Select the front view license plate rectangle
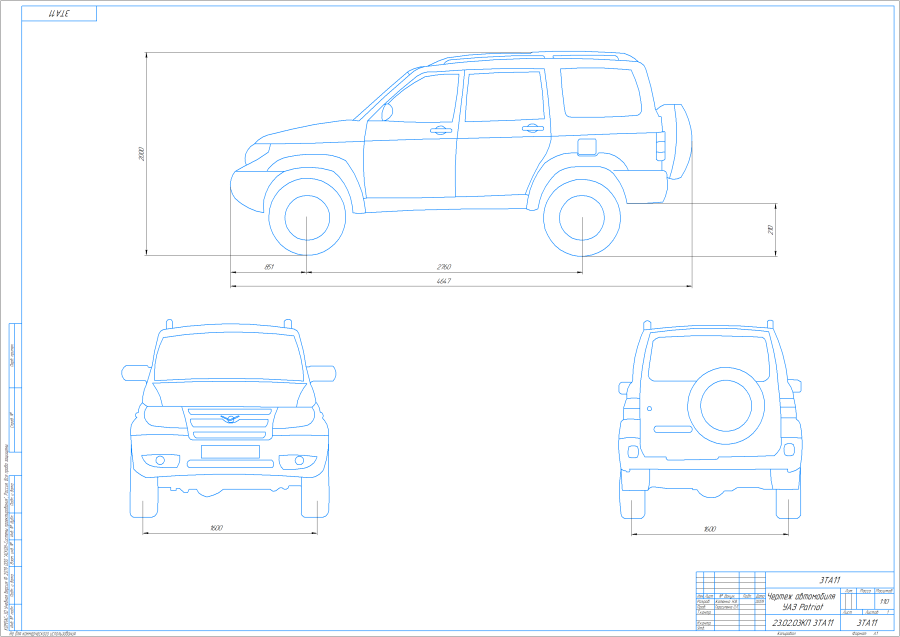The width and height of the screenshot is (900, 637). tap(230, 451)
